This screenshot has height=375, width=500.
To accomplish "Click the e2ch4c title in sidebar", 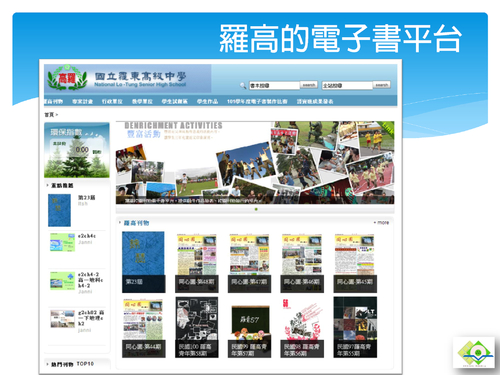I will [x=87, y=236].
